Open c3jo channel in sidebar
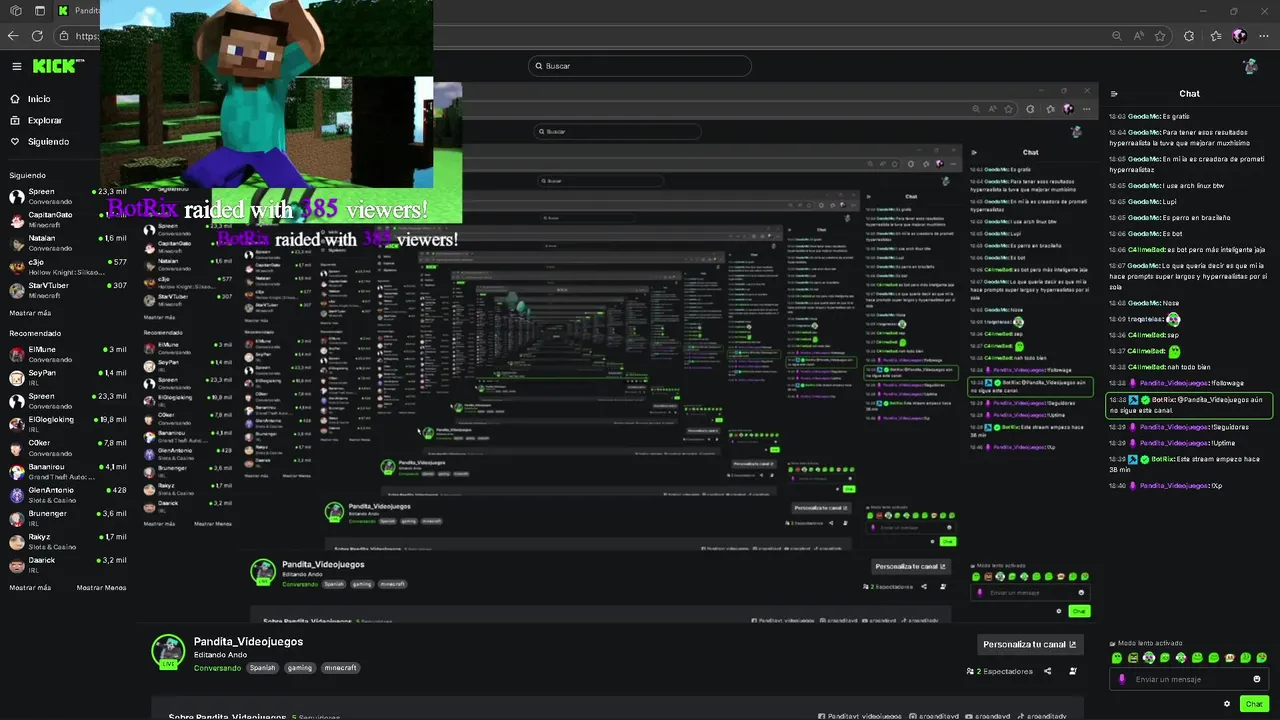 coord(67,266)
